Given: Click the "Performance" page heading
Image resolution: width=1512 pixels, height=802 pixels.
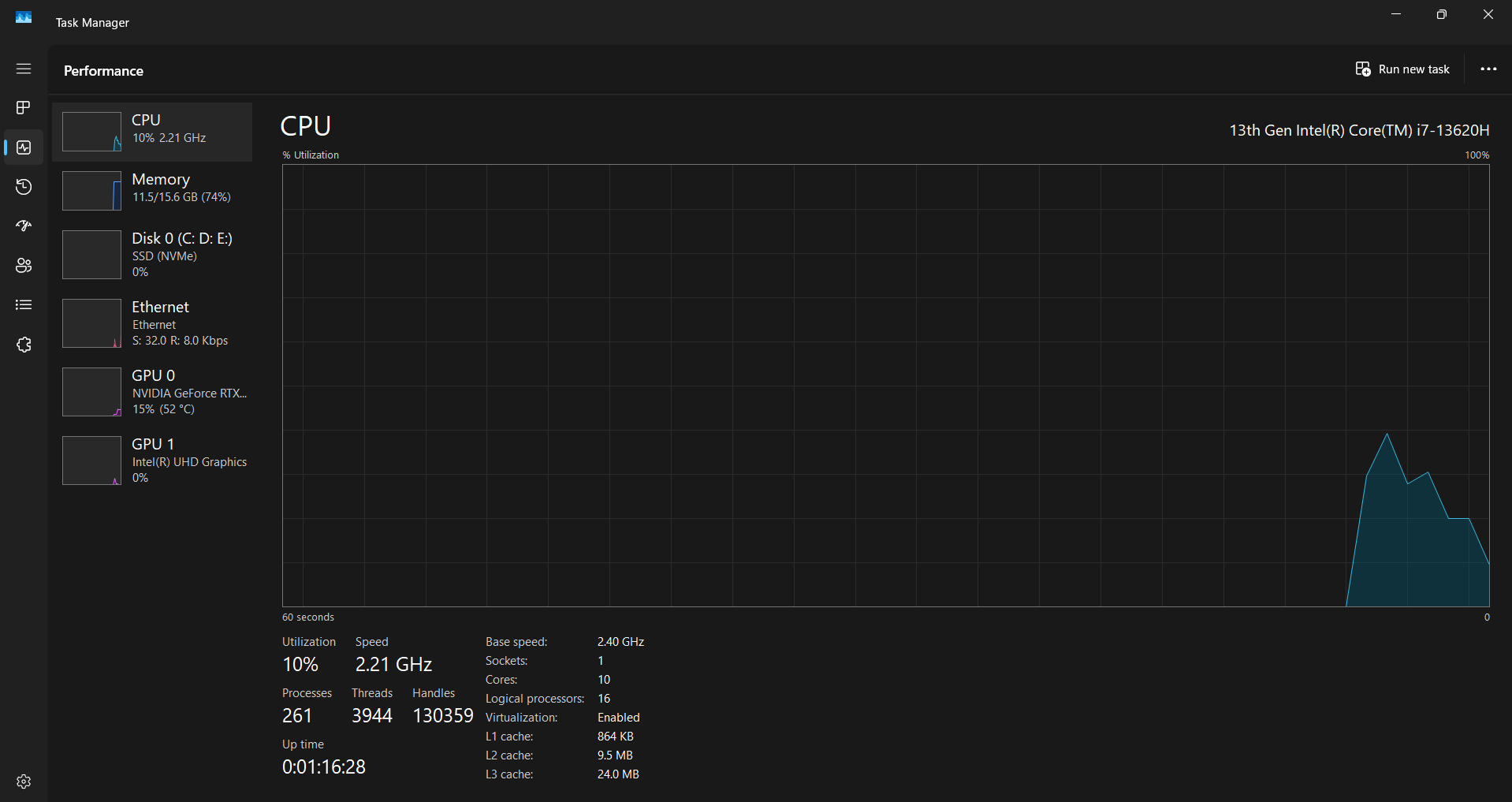Looking at the screenshot, I should click(x=103, y=71).
